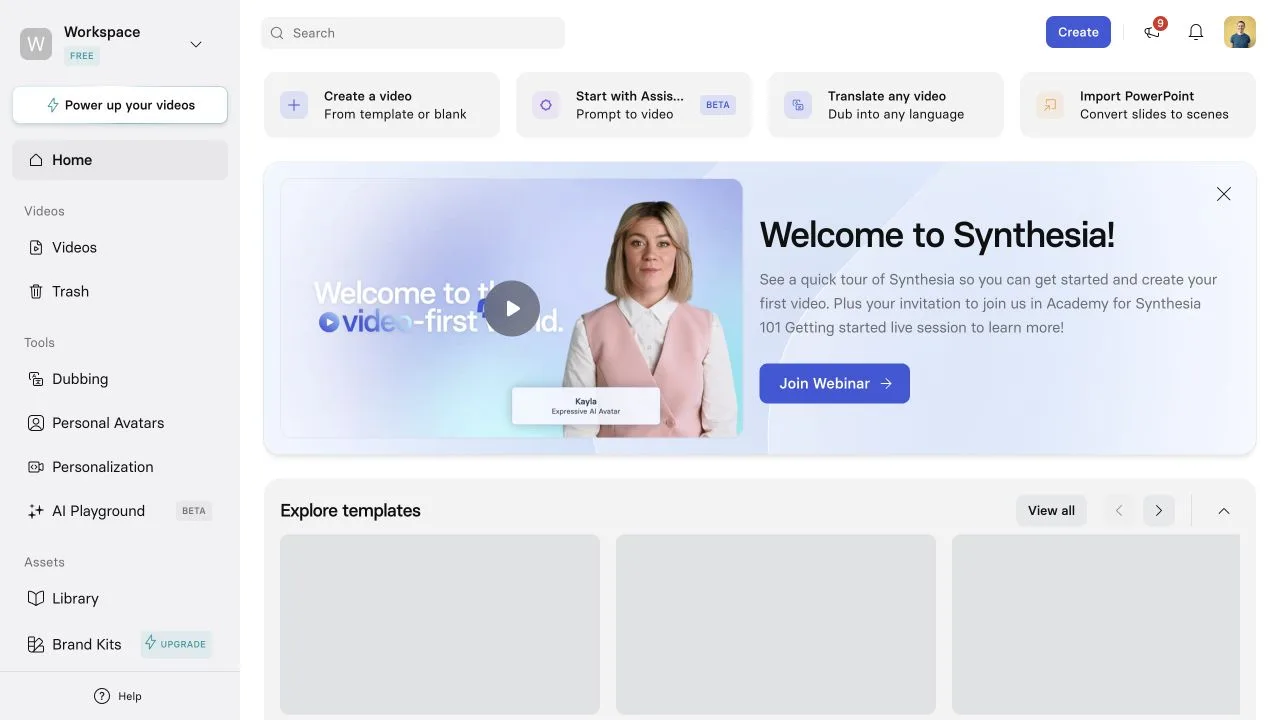This screenshot has width=1280, height=720.
Task: Click the AI Playground BETA badge
Action: coord(194,511)
